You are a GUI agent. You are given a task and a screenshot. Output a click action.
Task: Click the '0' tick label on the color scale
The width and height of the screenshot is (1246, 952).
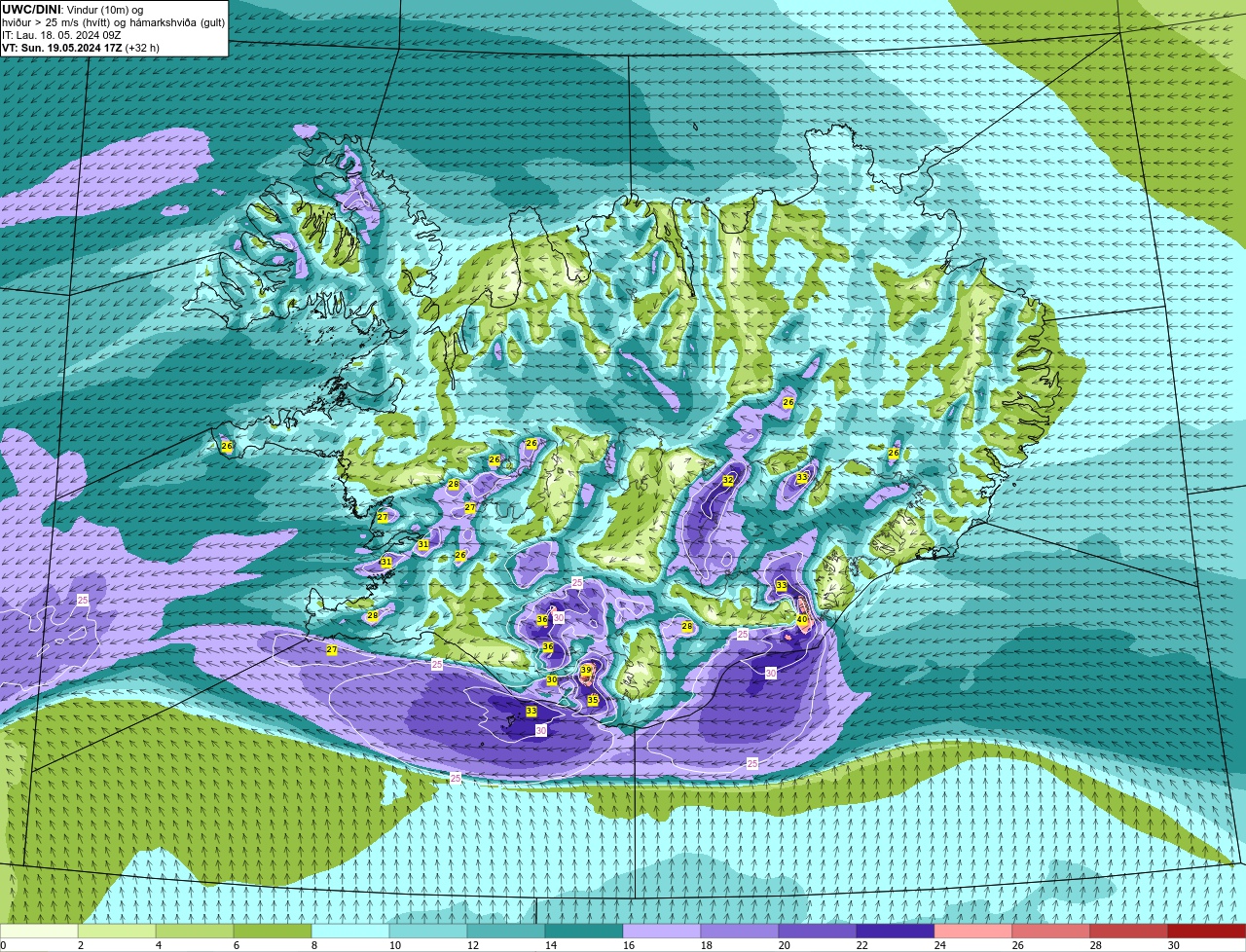(x=4, y=945)
